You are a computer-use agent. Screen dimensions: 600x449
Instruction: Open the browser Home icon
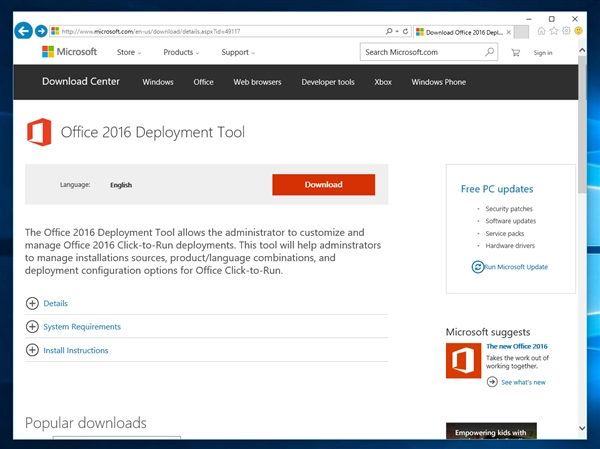click(541, 31)
